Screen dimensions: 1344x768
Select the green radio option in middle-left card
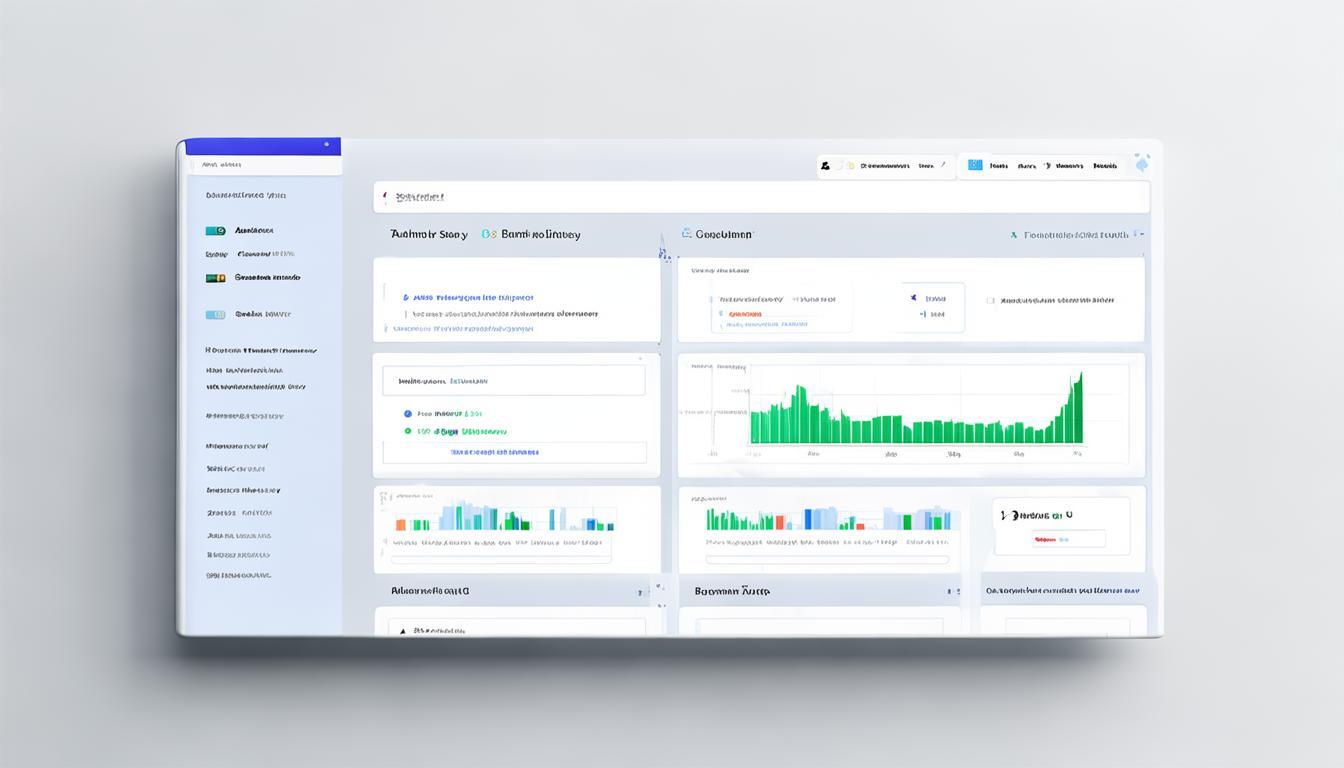tap(408, 432)
